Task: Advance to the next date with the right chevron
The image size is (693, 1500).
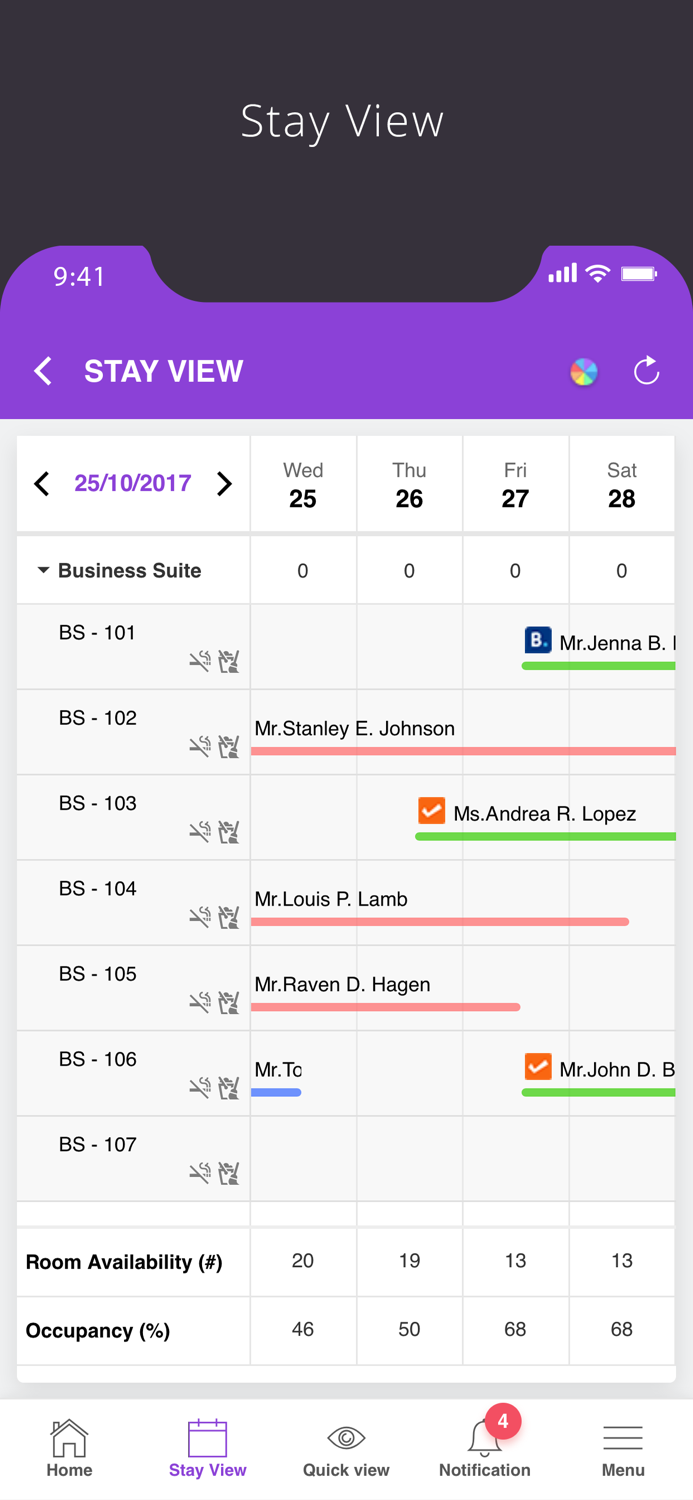Action: pyautogui.click(x=225, y=483)
